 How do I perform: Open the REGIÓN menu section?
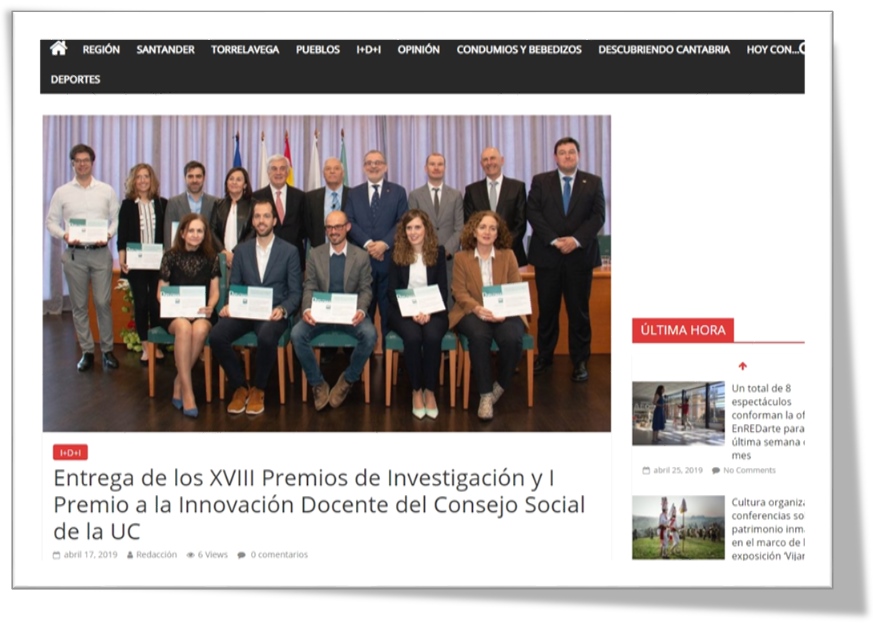[x=101, y=50]
